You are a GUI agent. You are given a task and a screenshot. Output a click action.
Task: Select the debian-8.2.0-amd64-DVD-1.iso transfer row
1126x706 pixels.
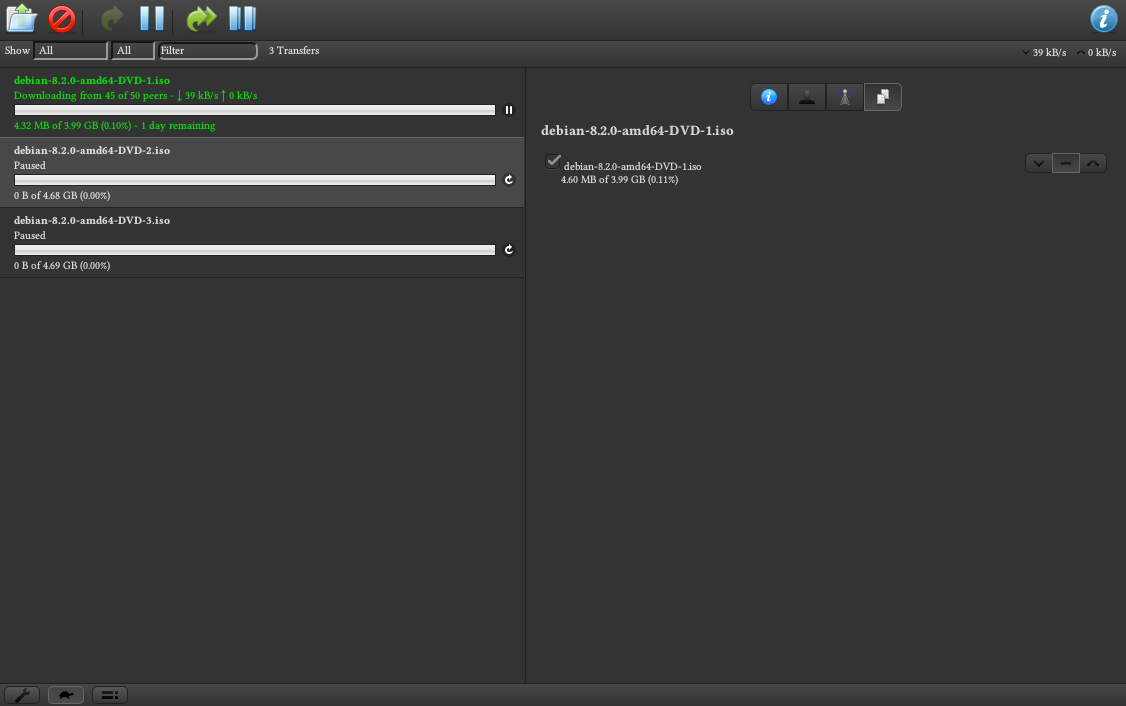[x=262, y=103]
